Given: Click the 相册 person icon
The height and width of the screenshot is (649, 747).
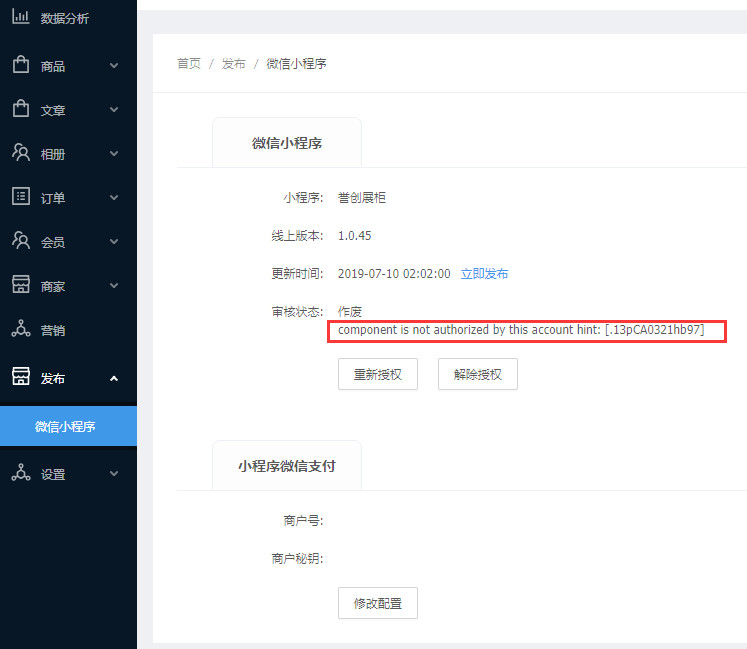Looking at the screenshot, I should coord(20,152).
